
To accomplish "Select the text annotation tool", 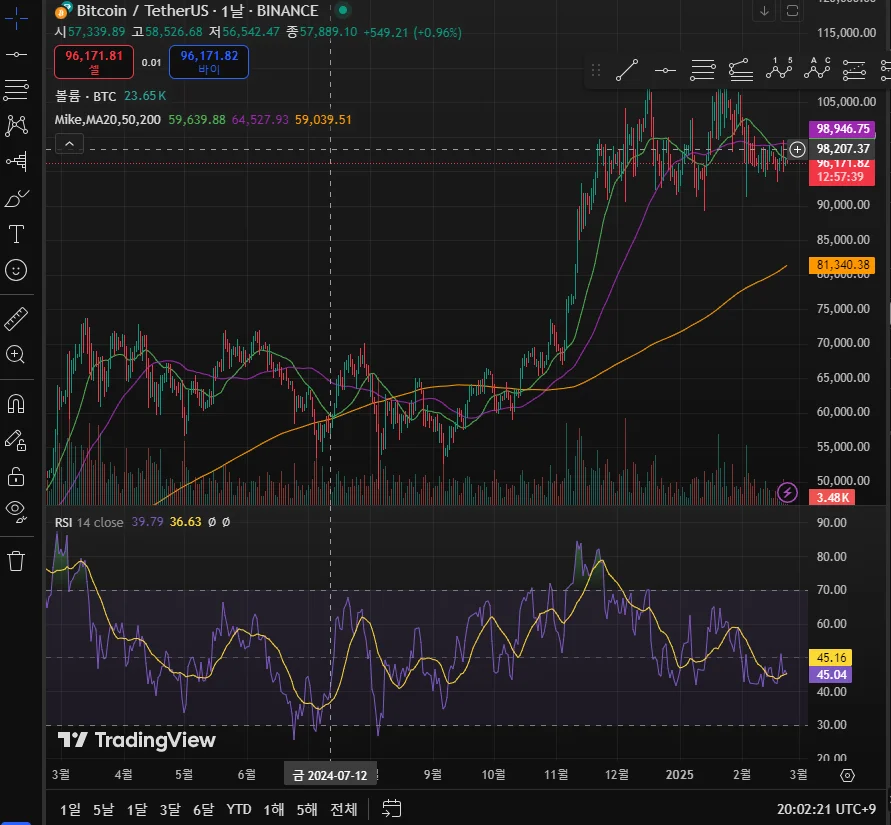I will [x=16, y=234].
